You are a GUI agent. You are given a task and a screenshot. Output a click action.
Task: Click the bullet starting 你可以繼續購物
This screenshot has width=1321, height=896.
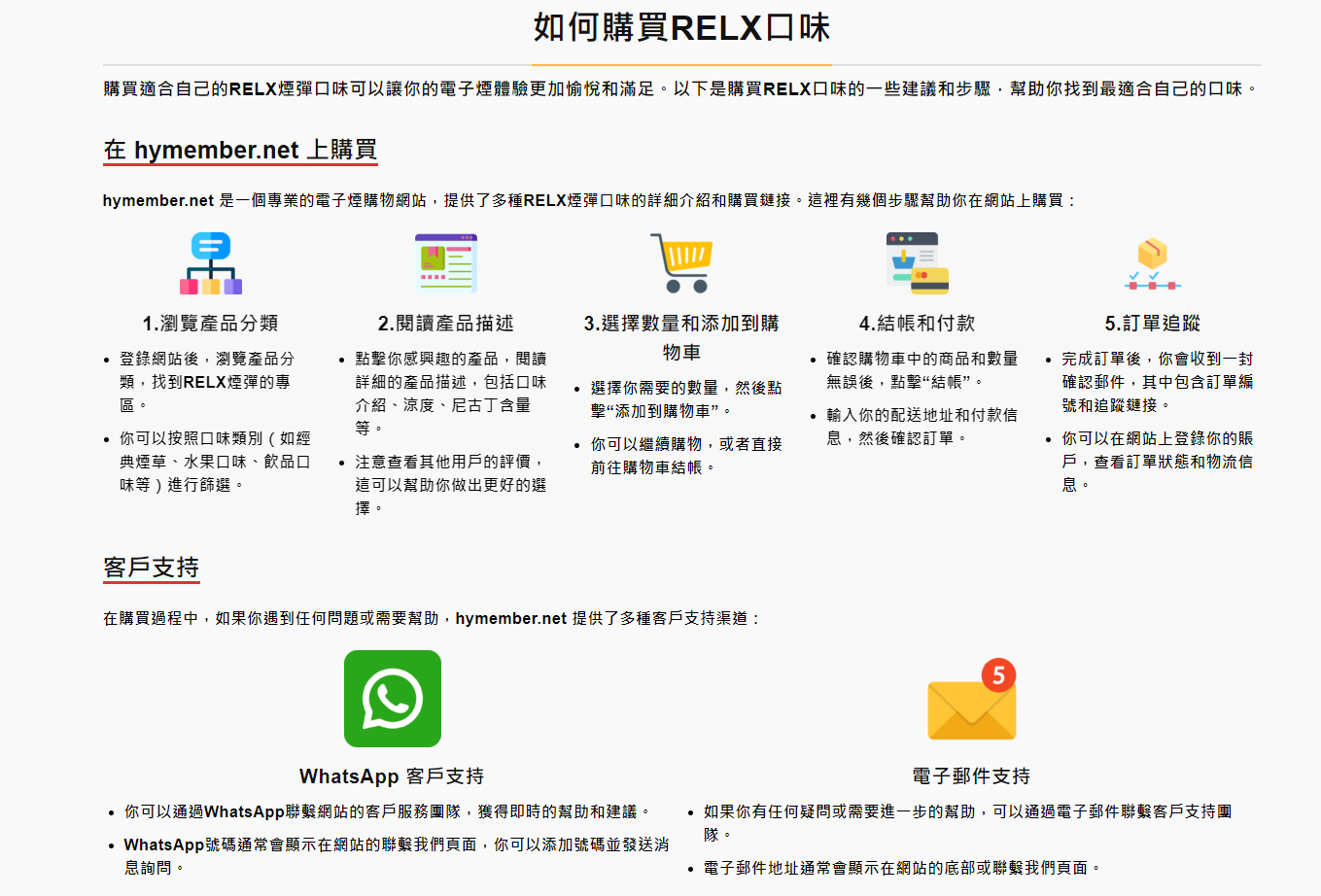(x=686, y=456)
